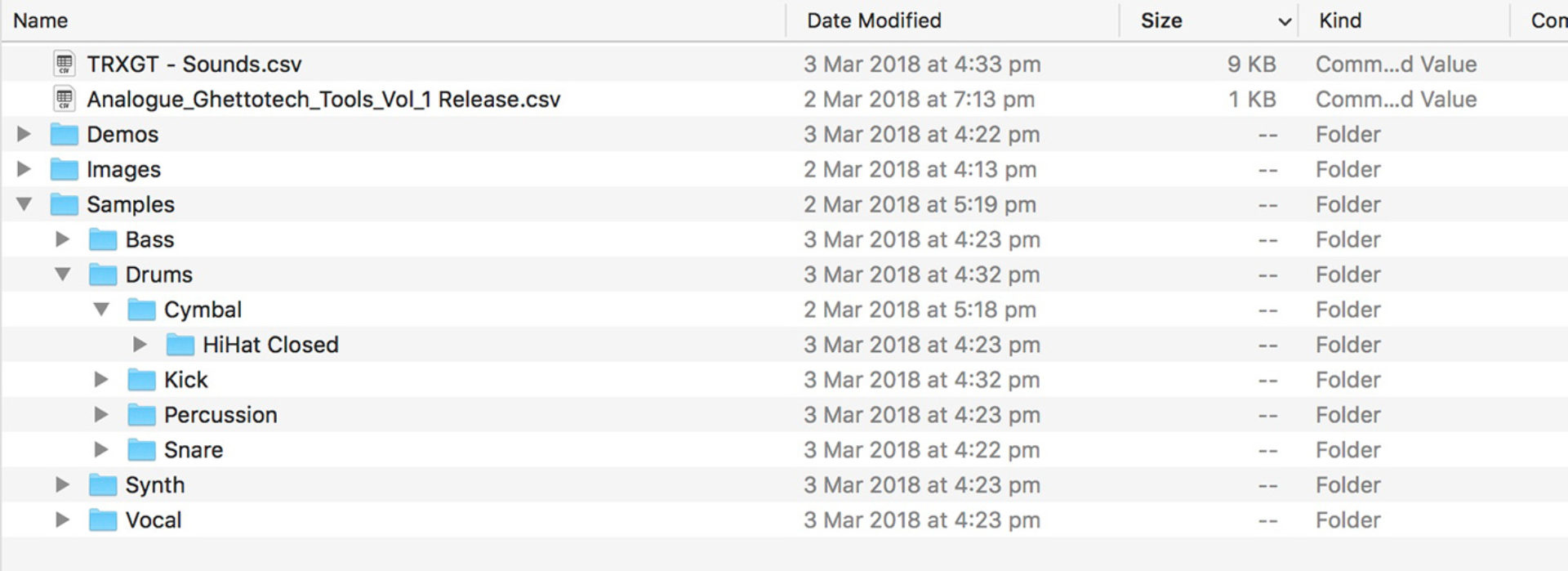Click the TRXGT - Sounds.csv file icon
This screenshot has width=1568, height=571.
(64, 64)
